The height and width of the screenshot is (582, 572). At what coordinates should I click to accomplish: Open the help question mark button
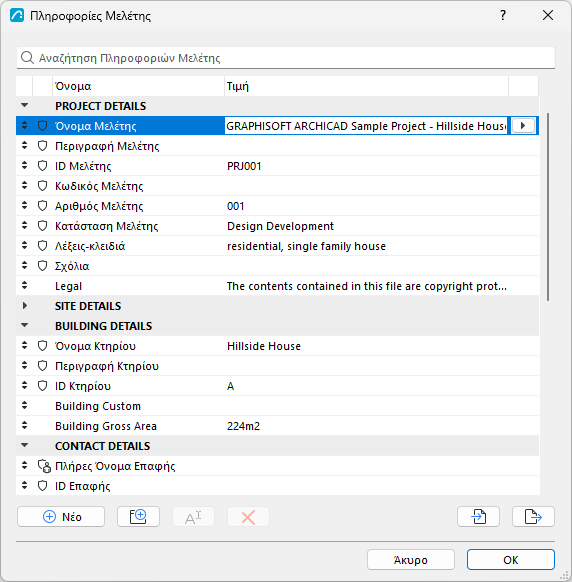point(503,15)
